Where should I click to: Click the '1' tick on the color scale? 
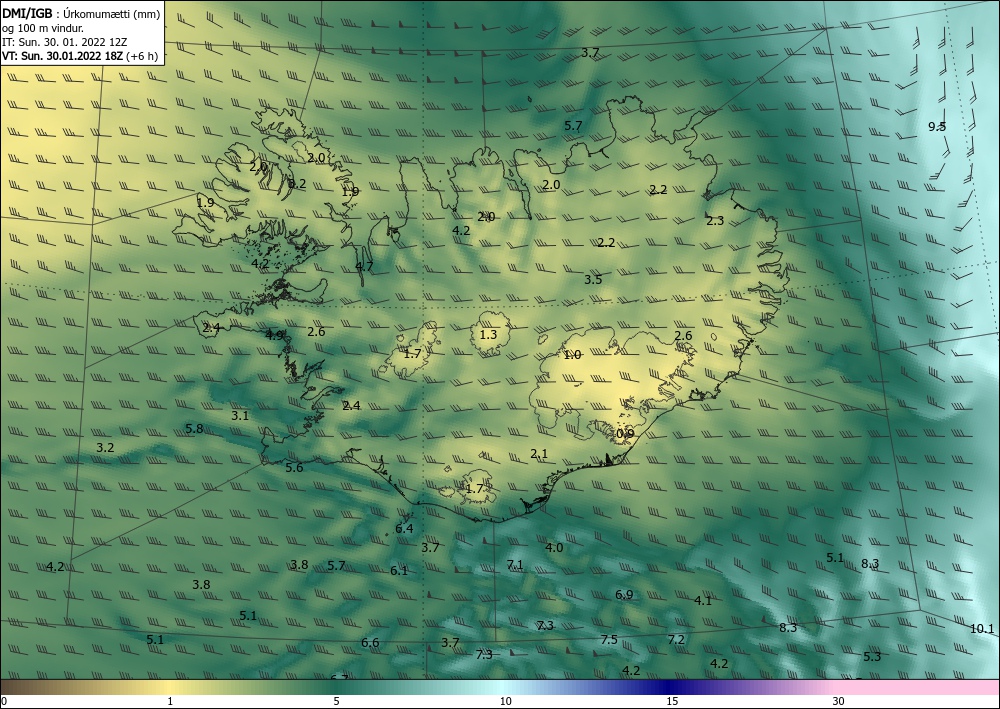click(x=170, y=702)
